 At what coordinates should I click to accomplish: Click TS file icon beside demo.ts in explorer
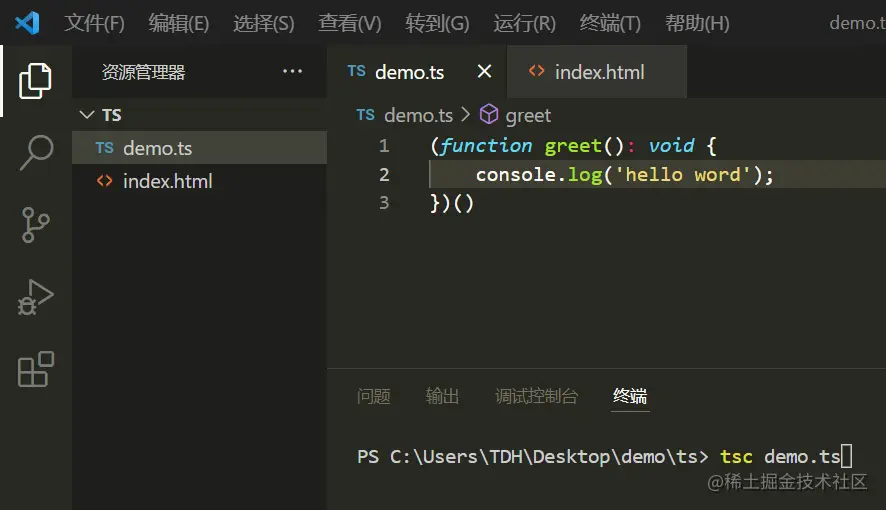tap(105, 148)
